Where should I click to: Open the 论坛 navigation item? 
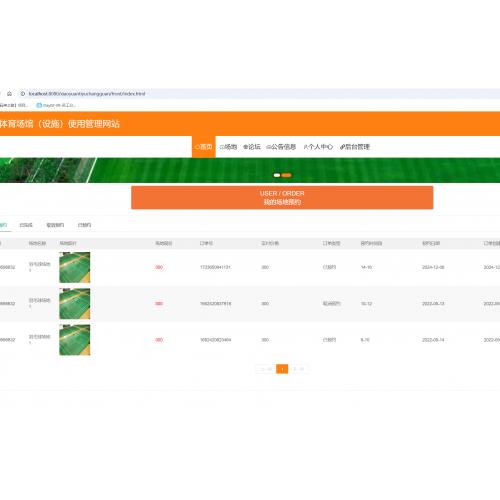pyautogui.click(x=252, y=147)
